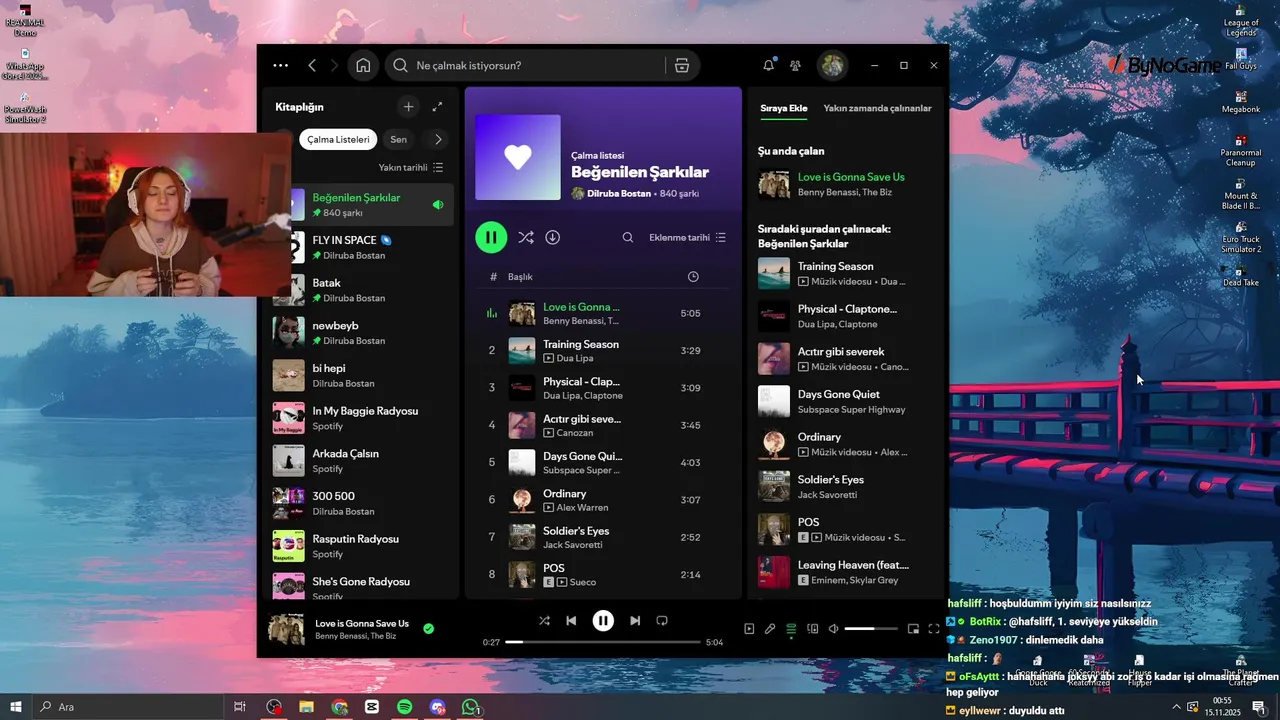Toggle the green liked checkmark for current song
The image size is (1280, 720).
click(428, 629)
